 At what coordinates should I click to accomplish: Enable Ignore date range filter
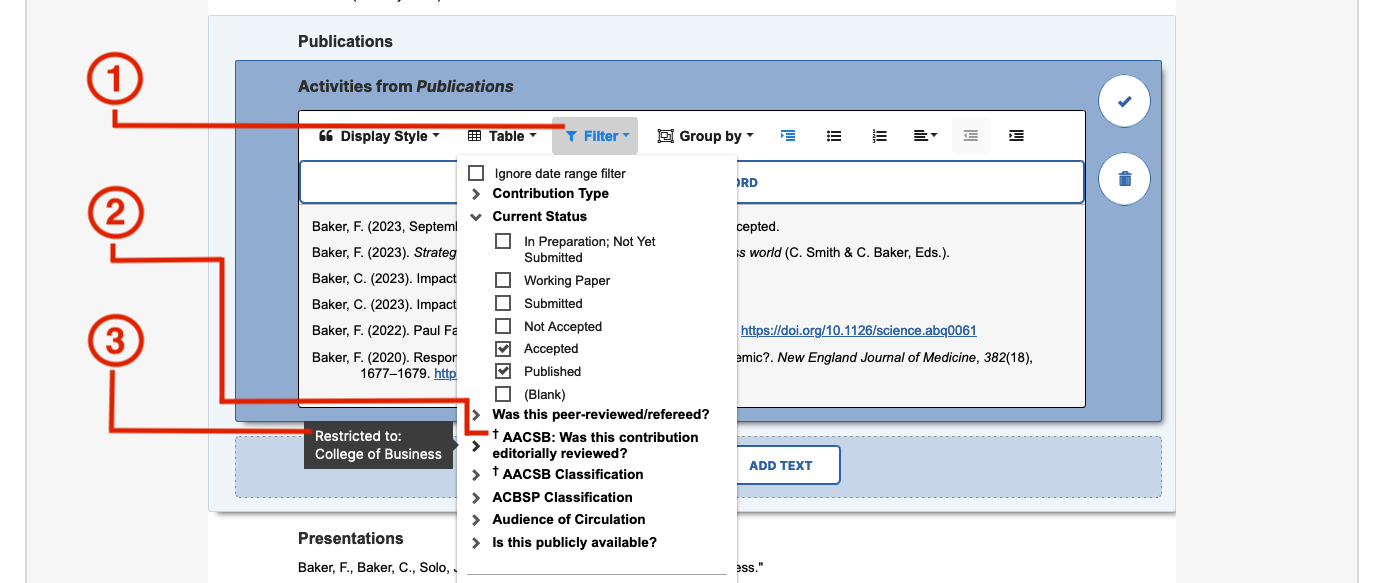[x=476, y=174]
